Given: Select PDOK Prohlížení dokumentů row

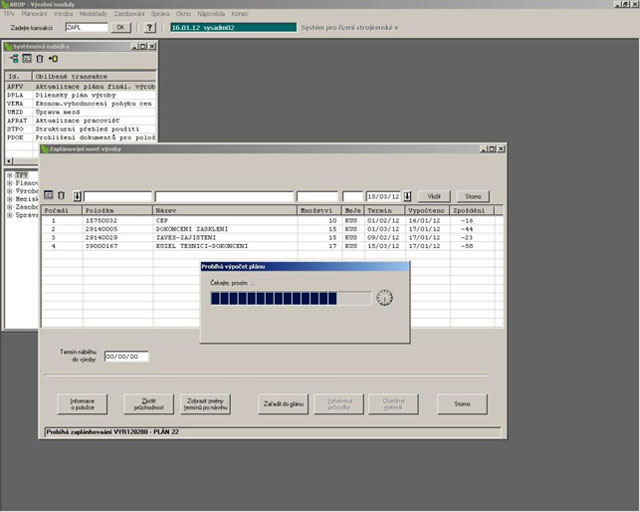Looking at the screenshot, I should (81, 138).
